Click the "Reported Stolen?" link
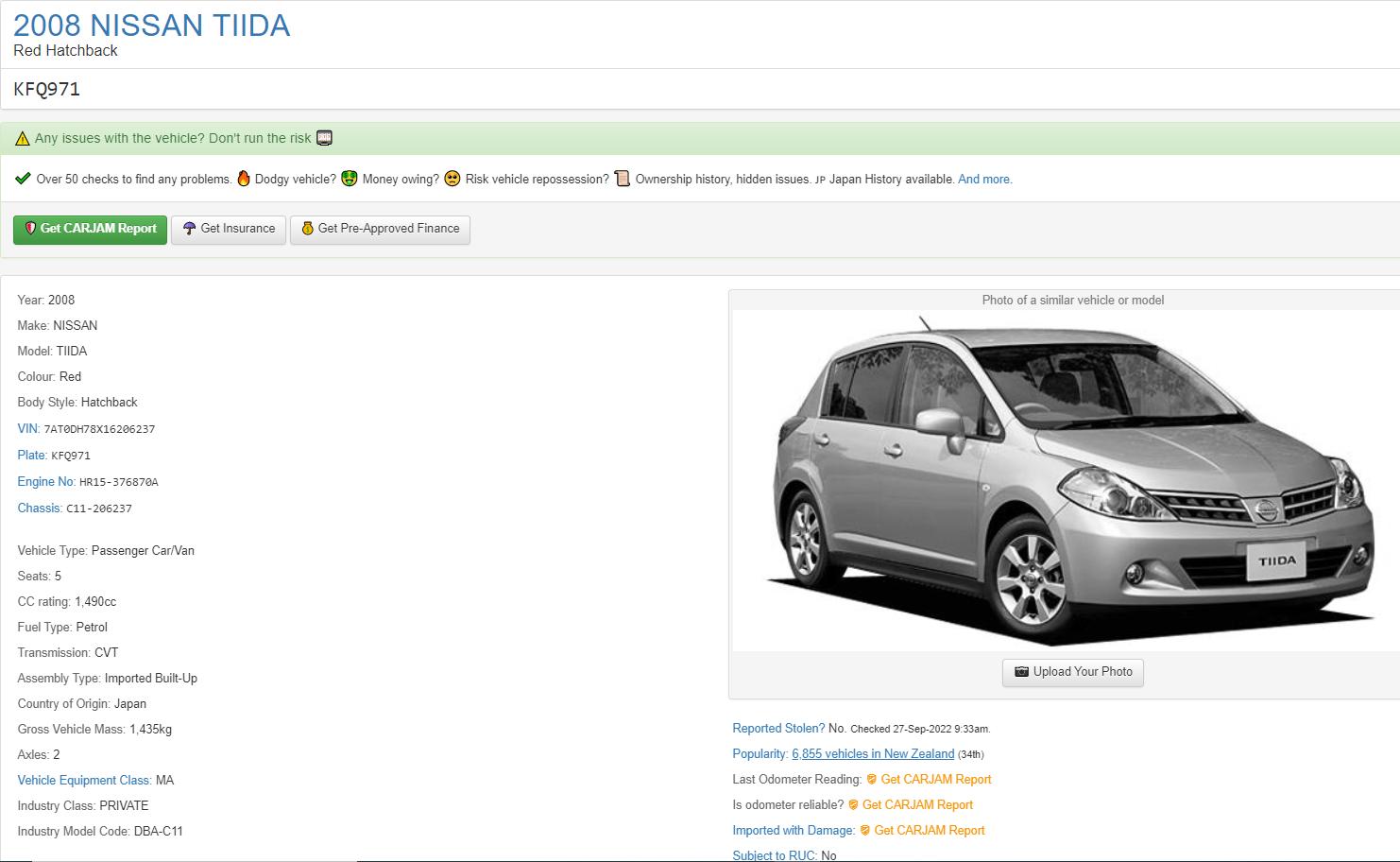The image size is (1400, 862). 778,729
